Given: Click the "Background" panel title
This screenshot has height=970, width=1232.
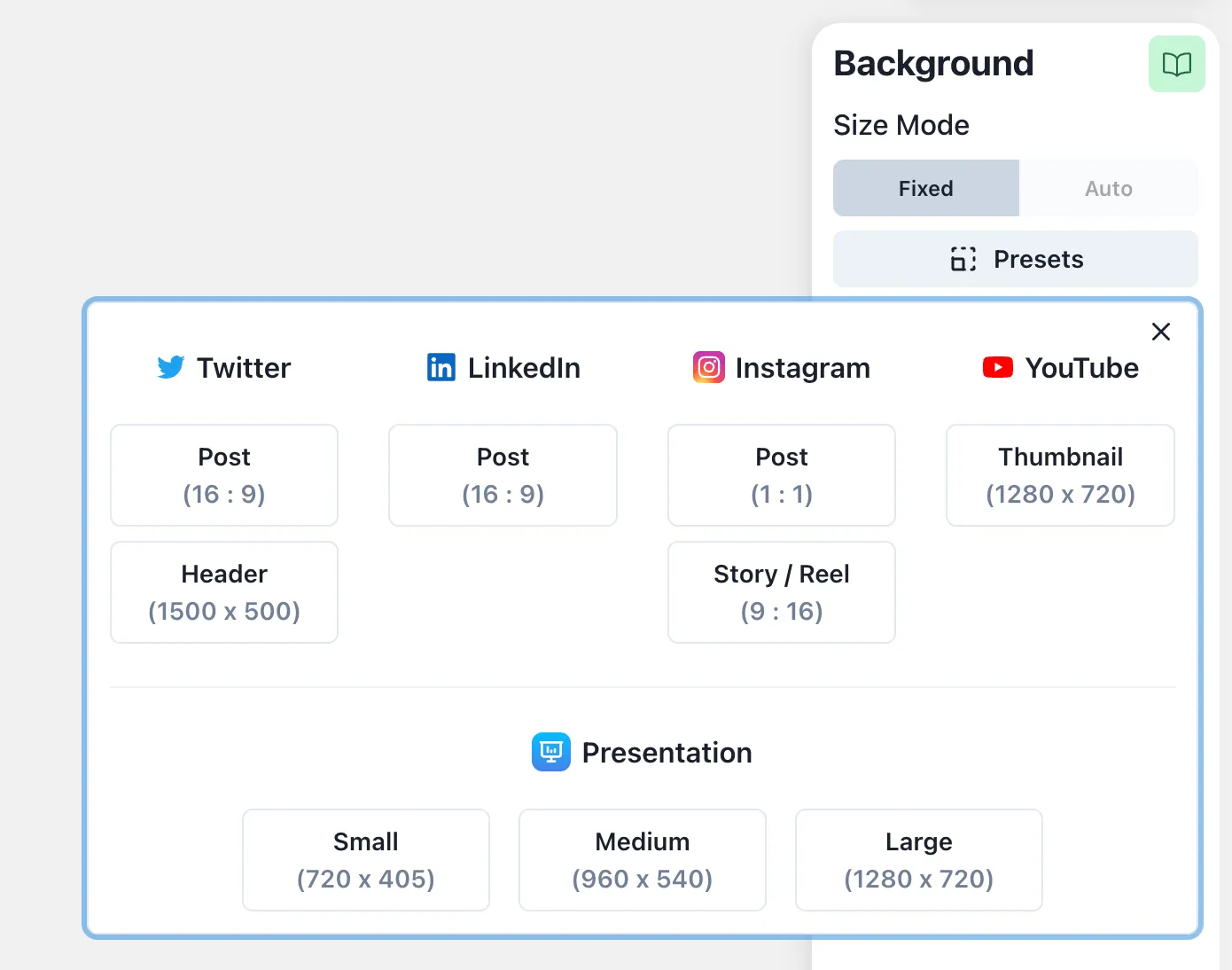Looking at the screenshot, I should tap(934, 64).
